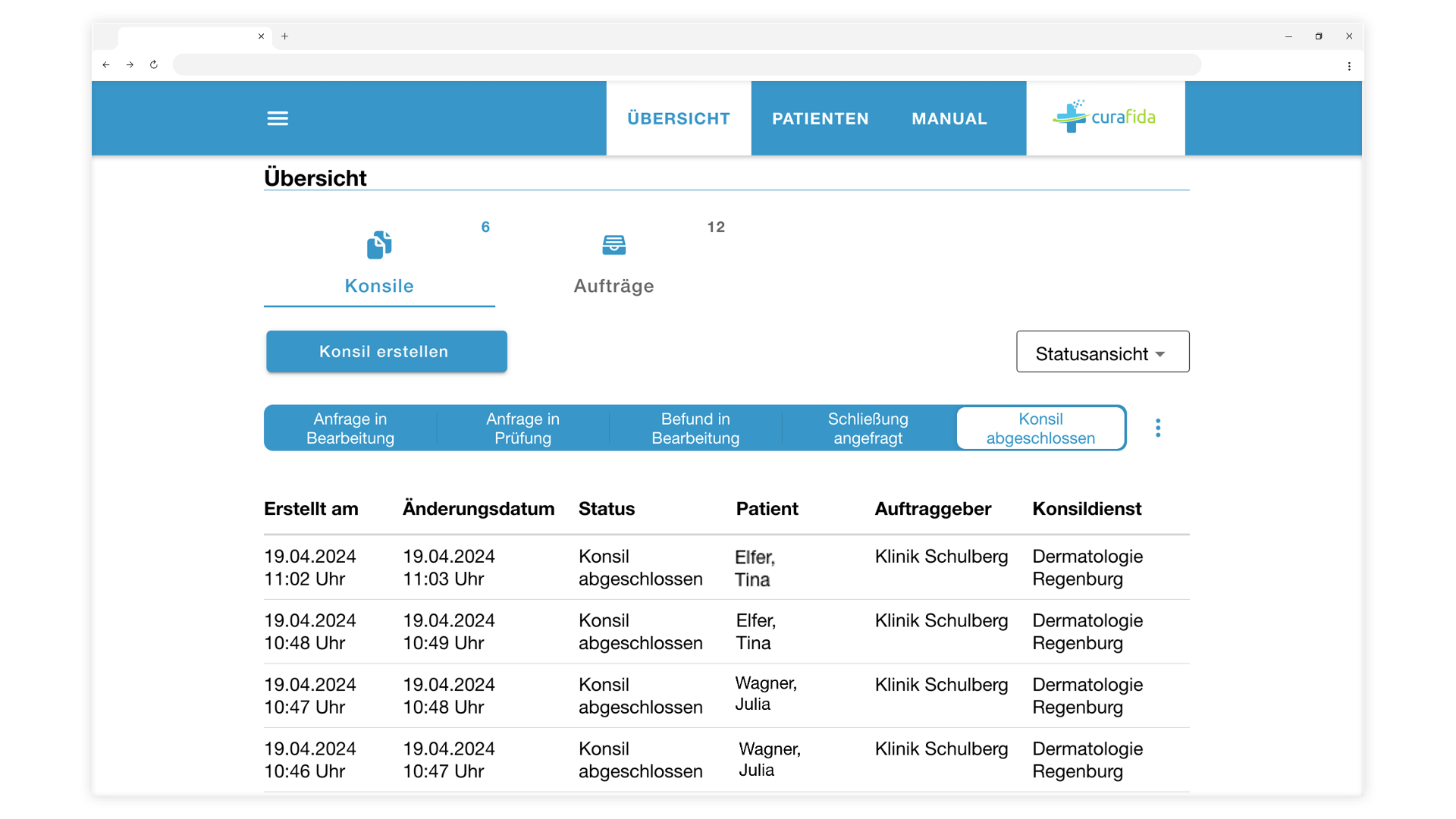Click patient Elfer, Tina in 10:48 row
Screen dimensions: 1456x819
[x=755, y=632]
